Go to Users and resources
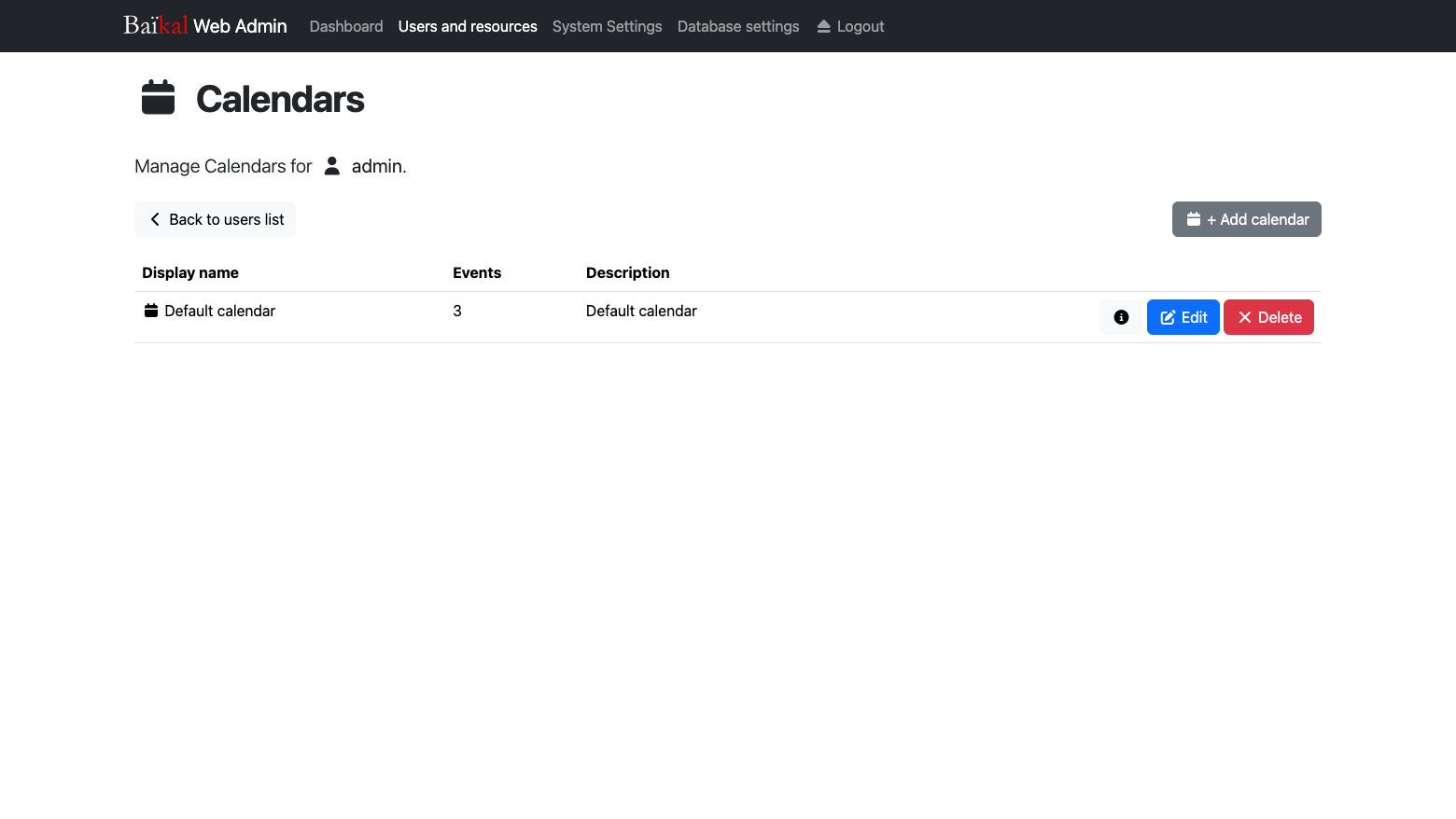The image size is (1456, 819). [x=468, y=26]
